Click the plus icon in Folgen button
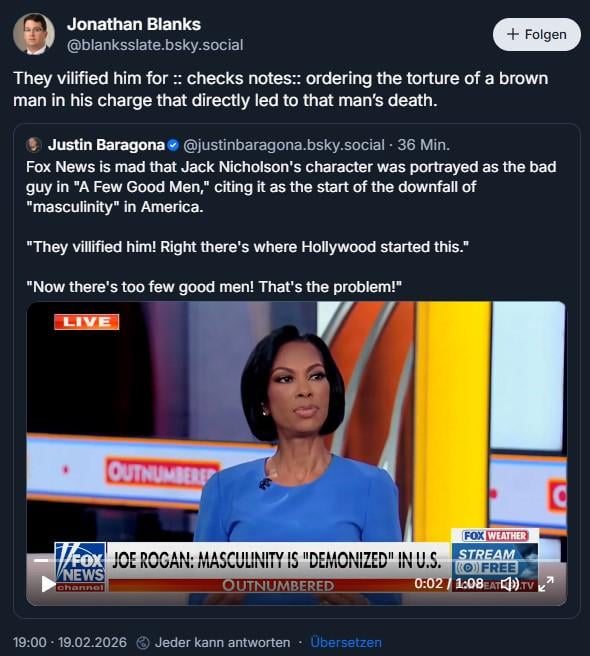590x656 pixels. pyautogui.click(x=513, y=34)
